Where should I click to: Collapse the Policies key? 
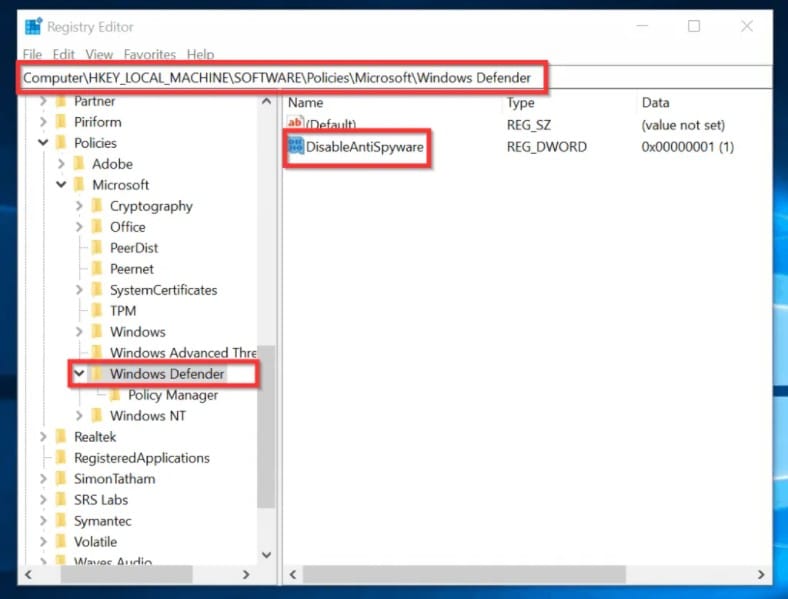pyautogui.click(x=43, y=143)
